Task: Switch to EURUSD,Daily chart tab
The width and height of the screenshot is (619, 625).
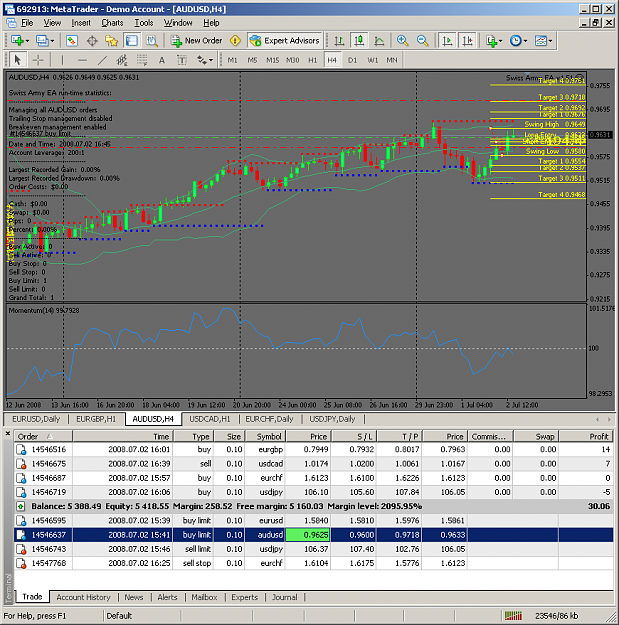Action: tap(36, 419)
